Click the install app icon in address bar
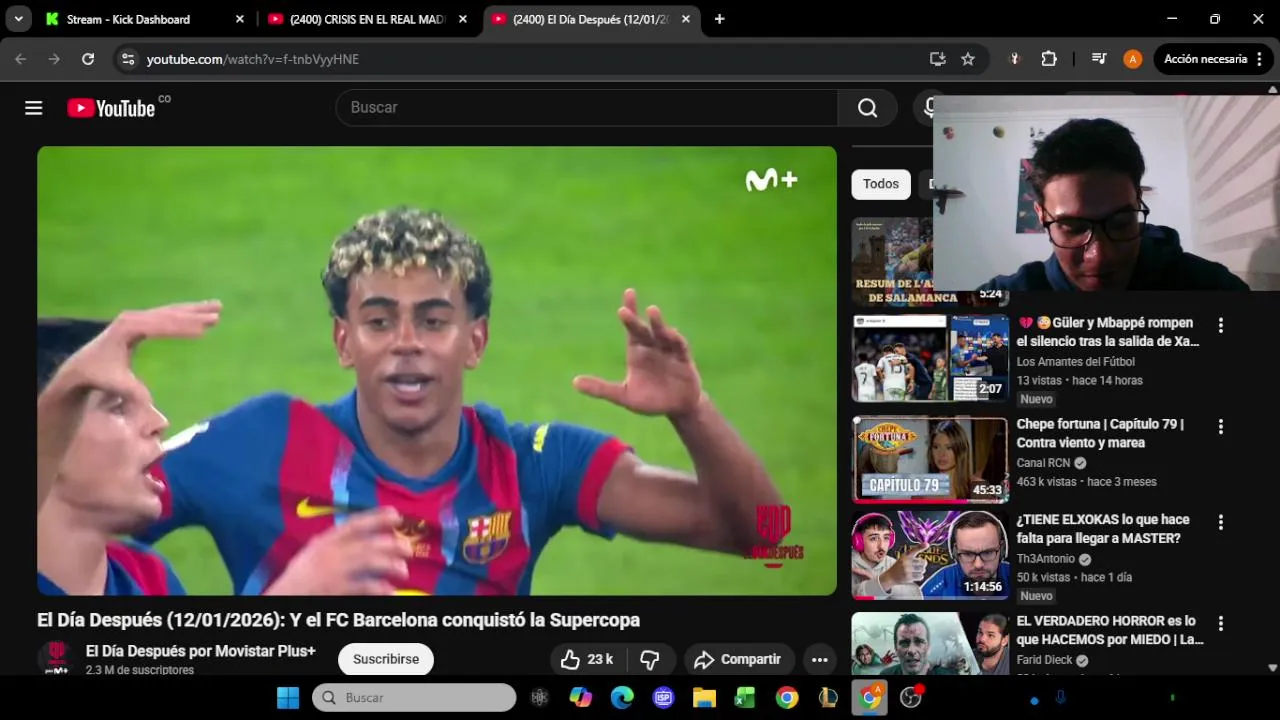 [x=937, y=59]
